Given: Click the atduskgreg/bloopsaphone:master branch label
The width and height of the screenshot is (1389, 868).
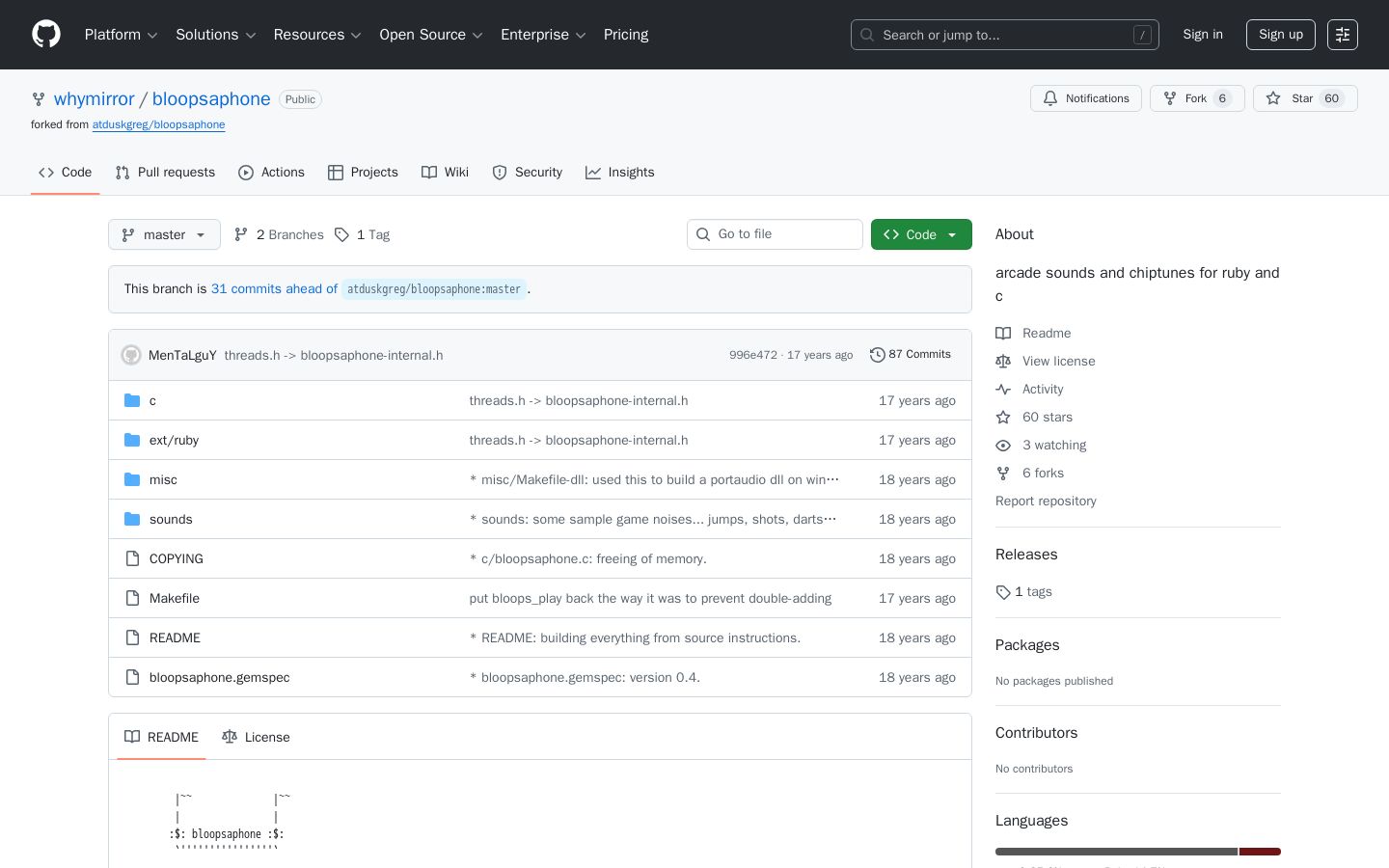Looking at the screenshot, I should coord(434,289).
